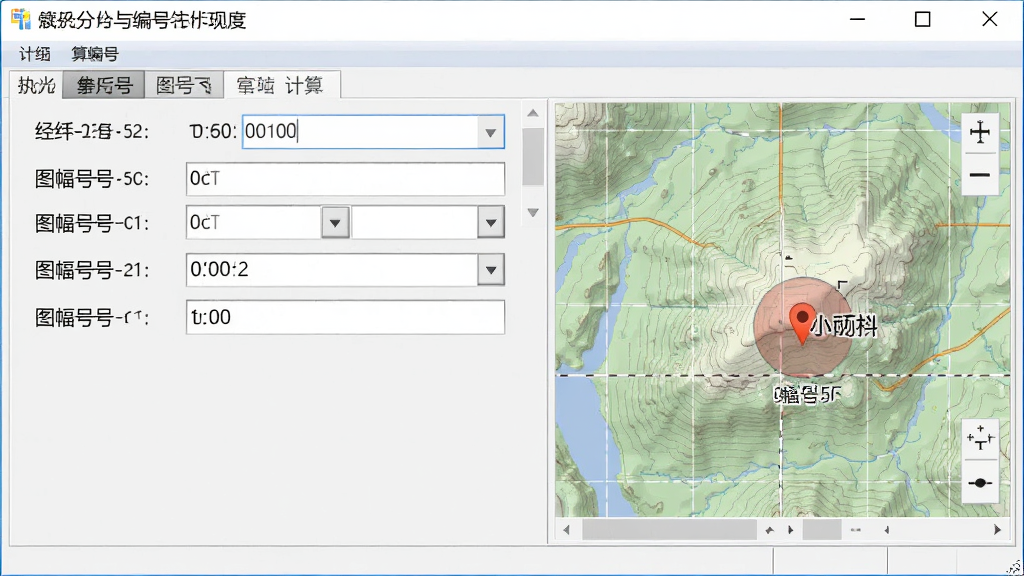
Task: Switch to the tab ending in 计算
Action: point(281,86)
